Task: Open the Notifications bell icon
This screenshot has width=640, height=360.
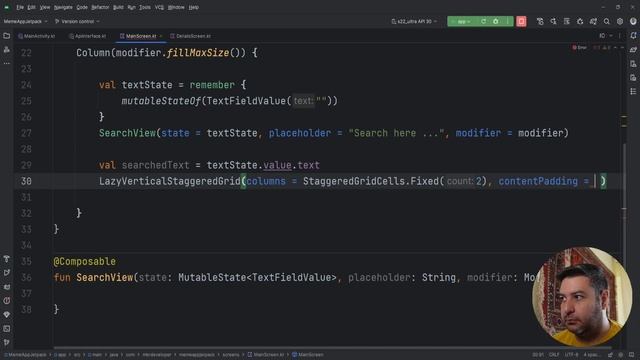Action: pos(633,36)
